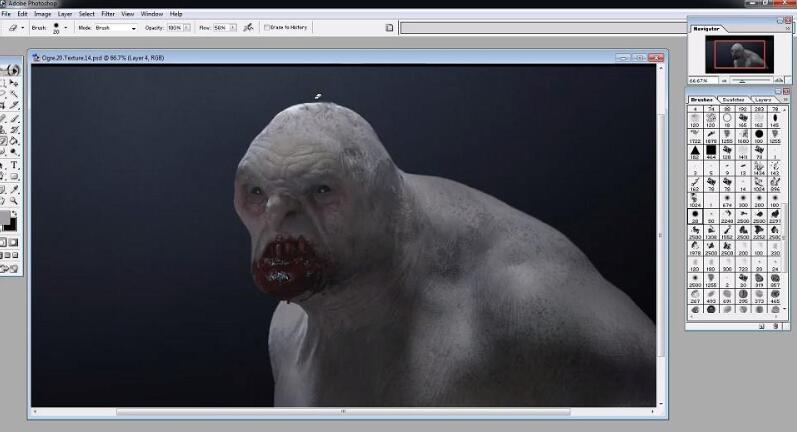Viewport: 797px width, 432px height.
Task: Select the Slice tool in the toolbox
Action: 14,106
